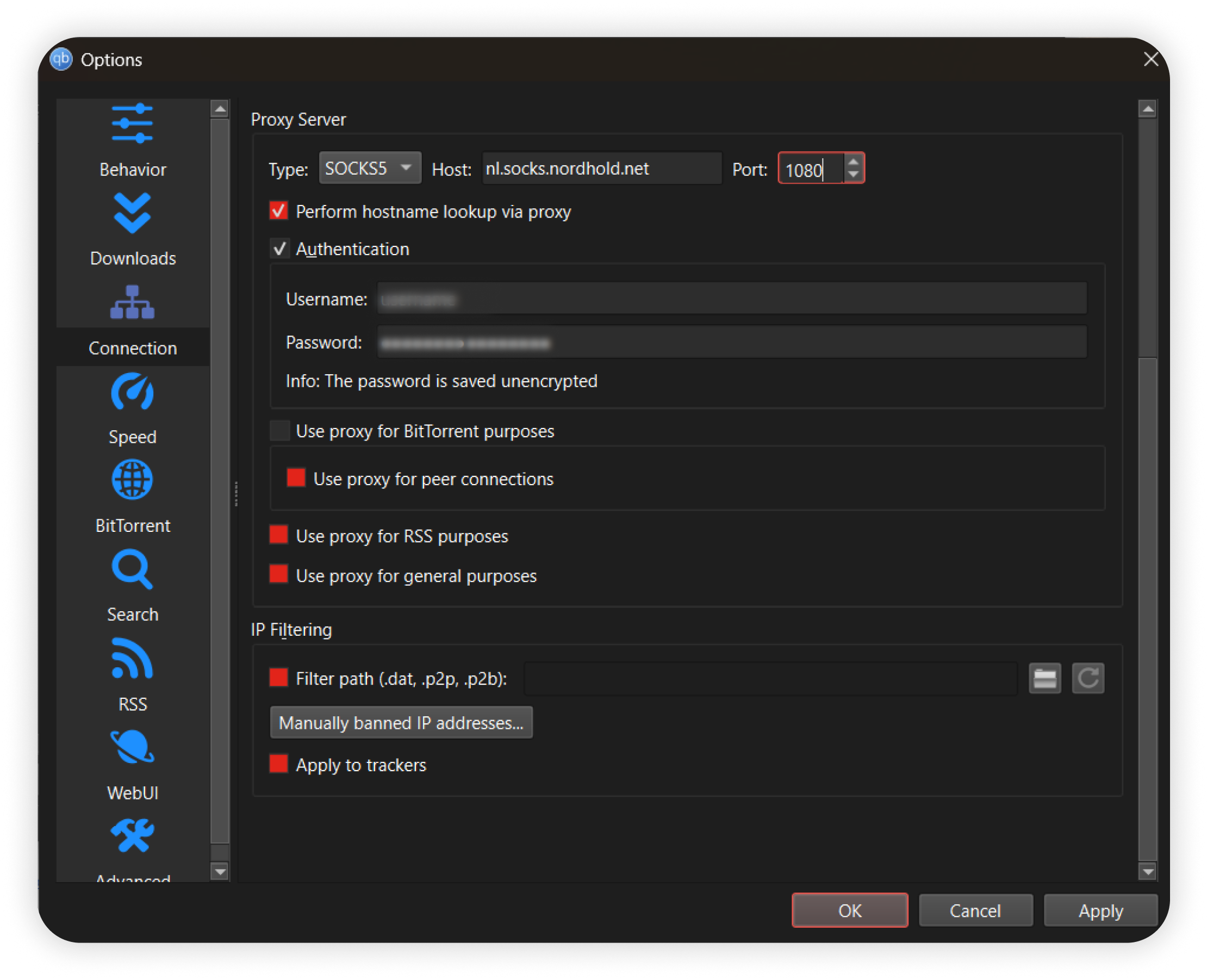Open the BitTorrent globe icon
The image size is (1207, 980).
click(132, 480)
